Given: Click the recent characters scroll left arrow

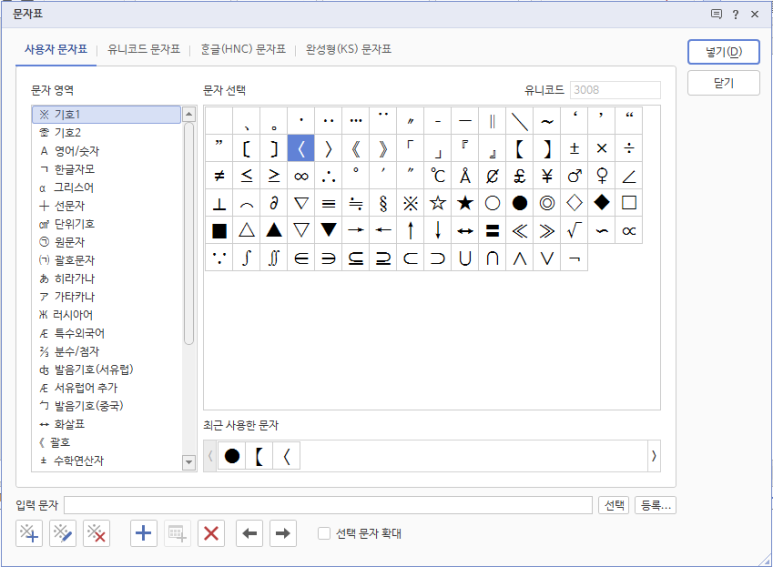Looking at the screenshot, I should pos(210,456).
